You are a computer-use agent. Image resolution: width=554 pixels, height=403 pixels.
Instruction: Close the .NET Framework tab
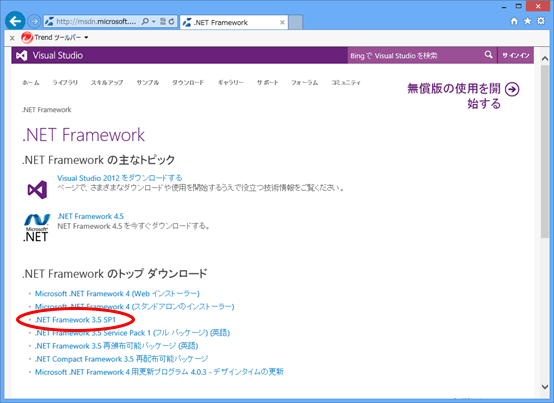point(282,22)
